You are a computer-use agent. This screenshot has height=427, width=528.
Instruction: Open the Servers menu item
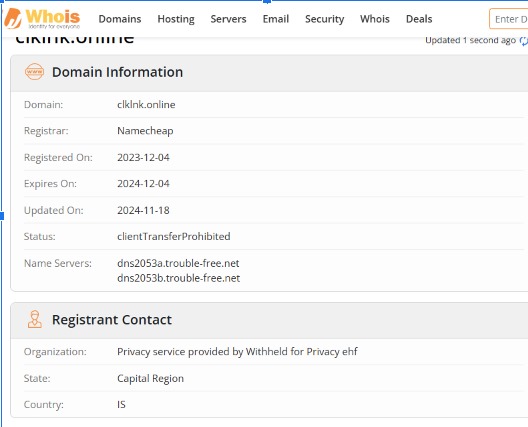pos(228,19)
